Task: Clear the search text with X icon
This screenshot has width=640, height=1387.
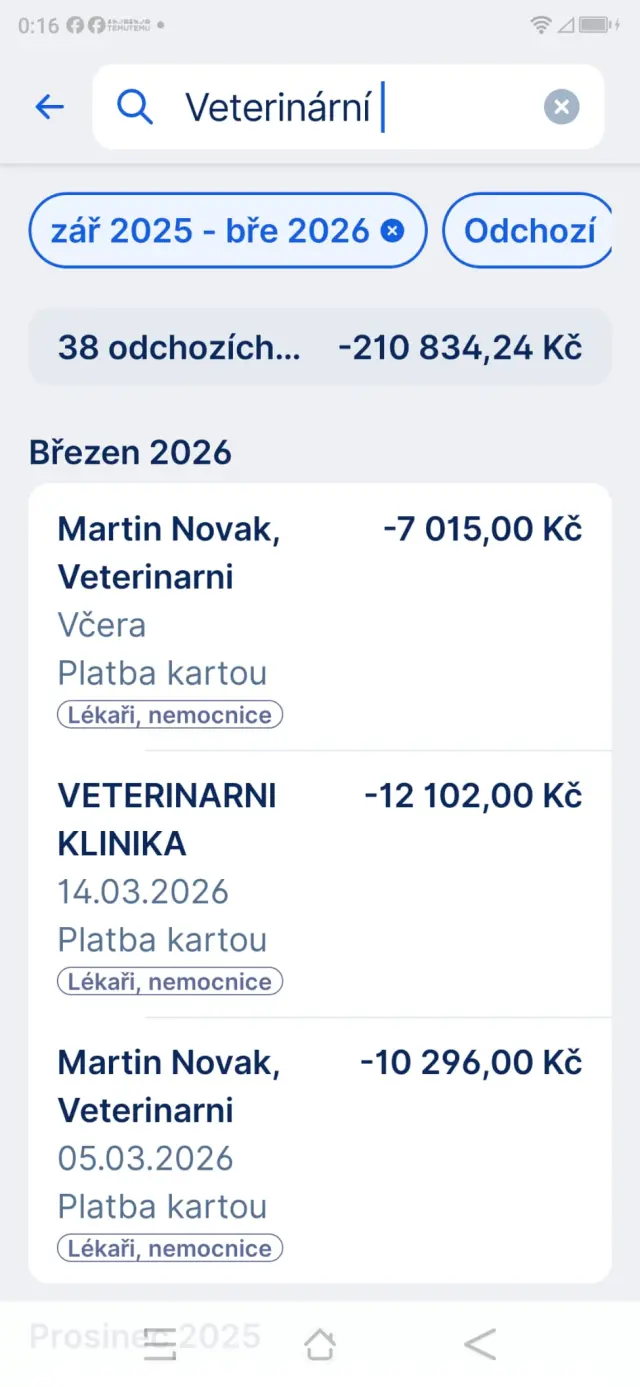Action: (x=561, y=107)
